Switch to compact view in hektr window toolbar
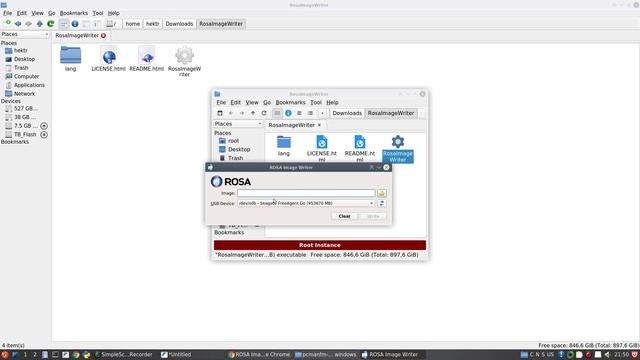Screen dimensions: 640x360 (x=86, y=24)
